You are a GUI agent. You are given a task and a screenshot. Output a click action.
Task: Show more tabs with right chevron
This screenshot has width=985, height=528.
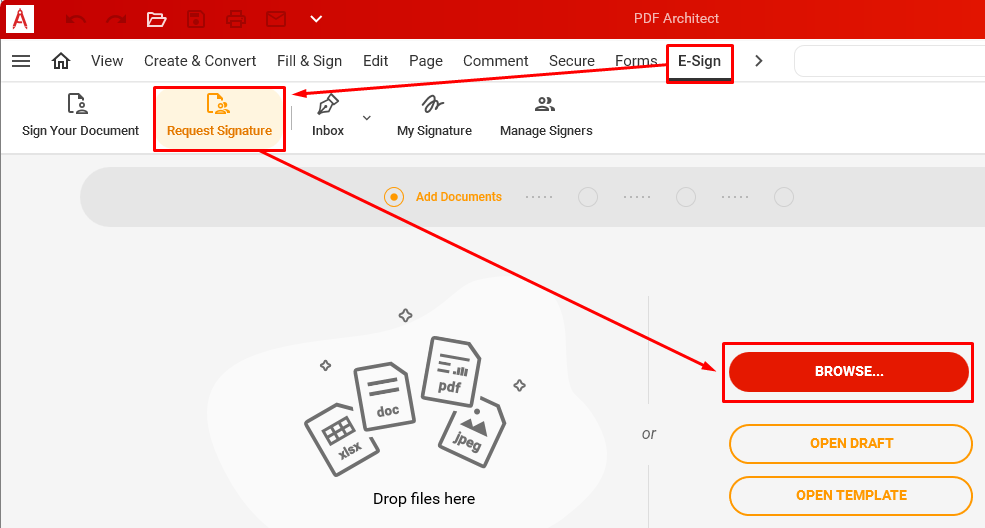pyautogui.click(x=759, y=61)
